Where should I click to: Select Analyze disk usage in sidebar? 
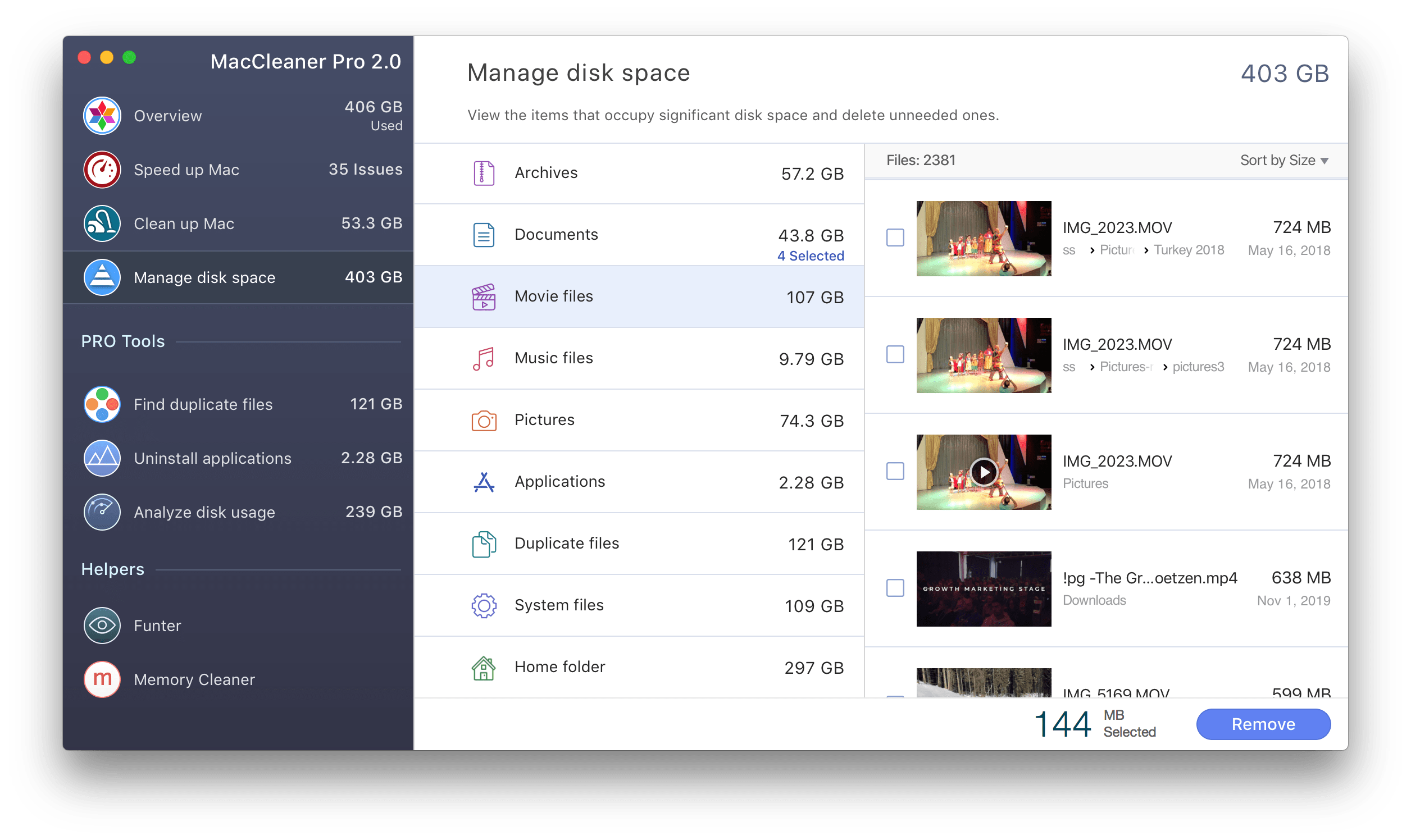tap(238, 512)
